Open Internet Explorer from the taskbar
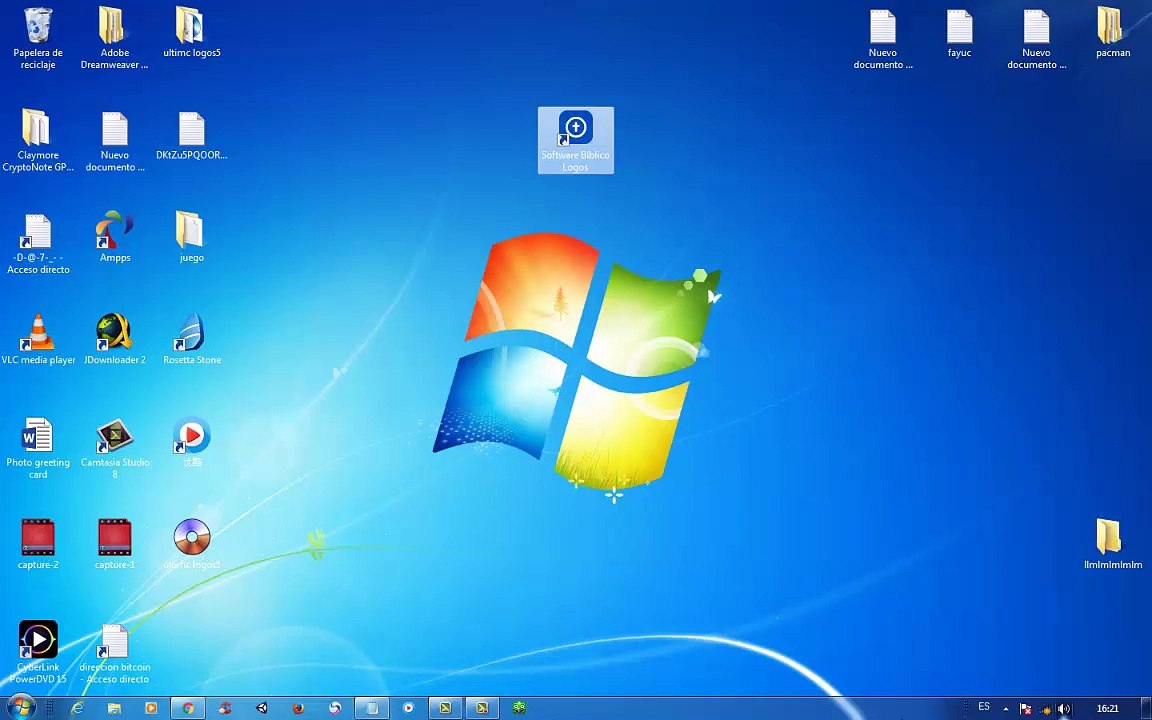This screenshot has height=720, width=1152. click(x=77, y=708)
